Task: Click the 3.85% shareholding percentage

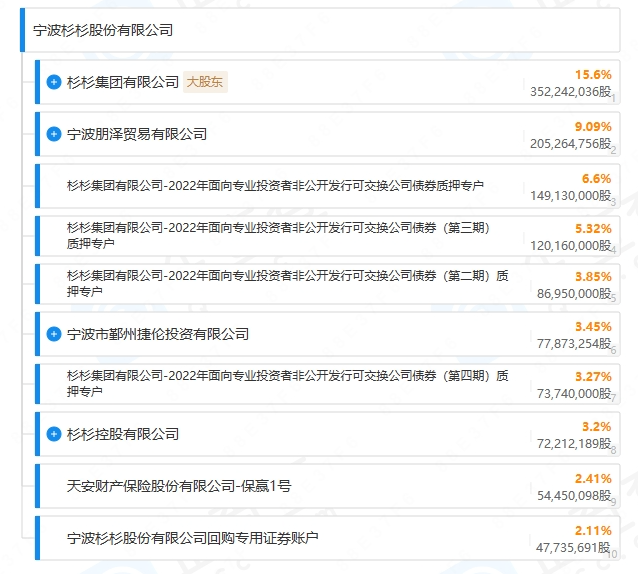Action: point(593,277)
